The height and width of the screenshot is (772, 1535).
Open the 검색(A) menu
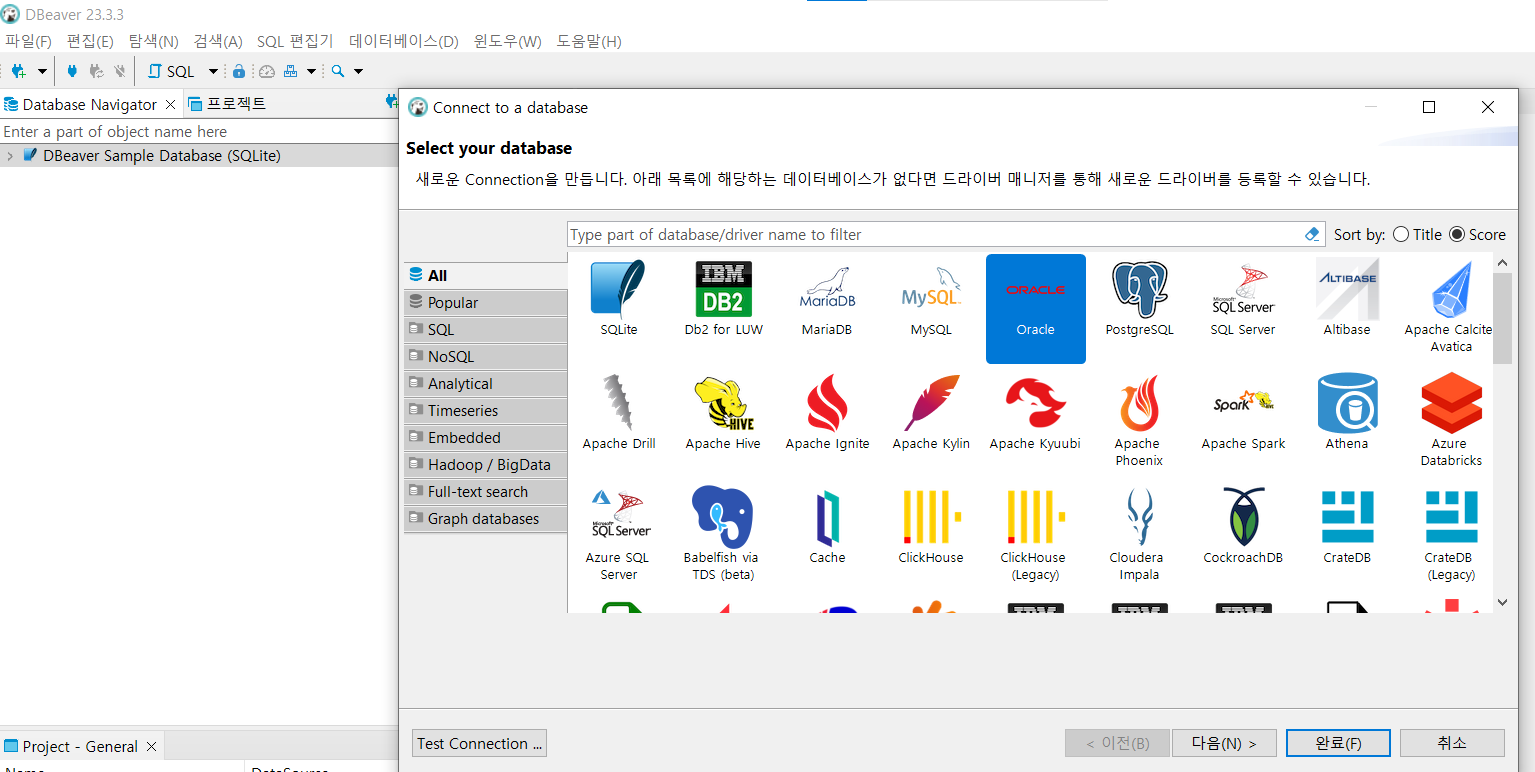pos(218,41)
